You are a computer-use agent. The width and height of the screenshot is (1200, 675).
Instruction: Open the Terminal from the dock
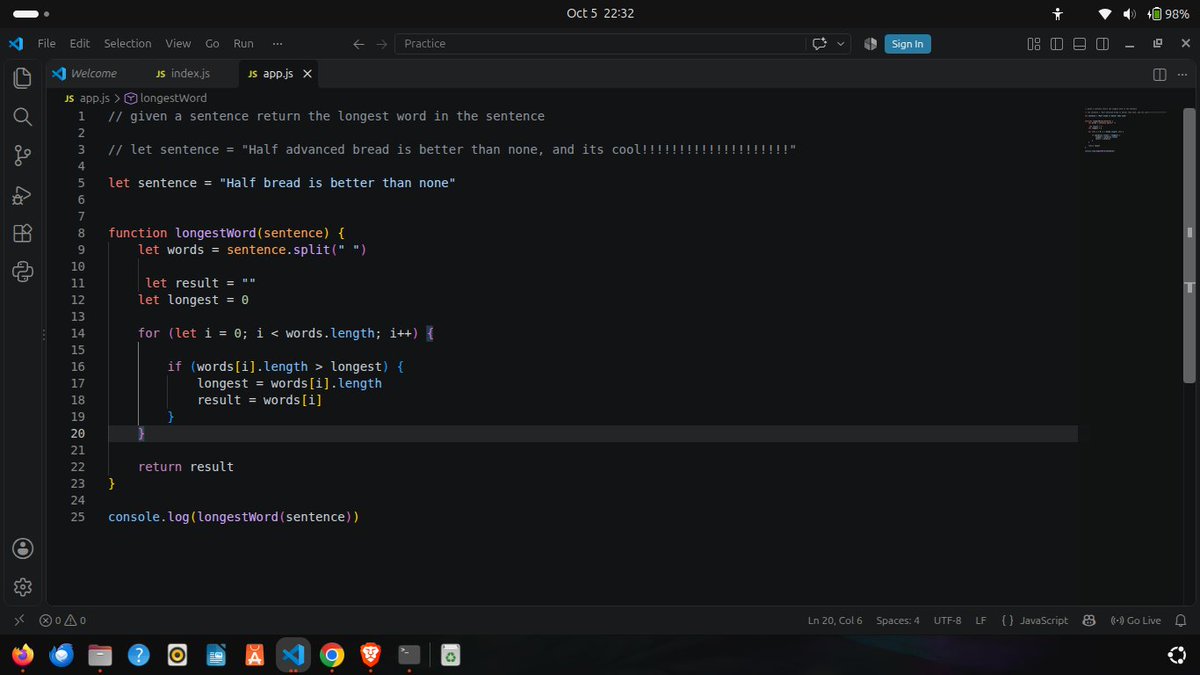click(x=409, y=654)
